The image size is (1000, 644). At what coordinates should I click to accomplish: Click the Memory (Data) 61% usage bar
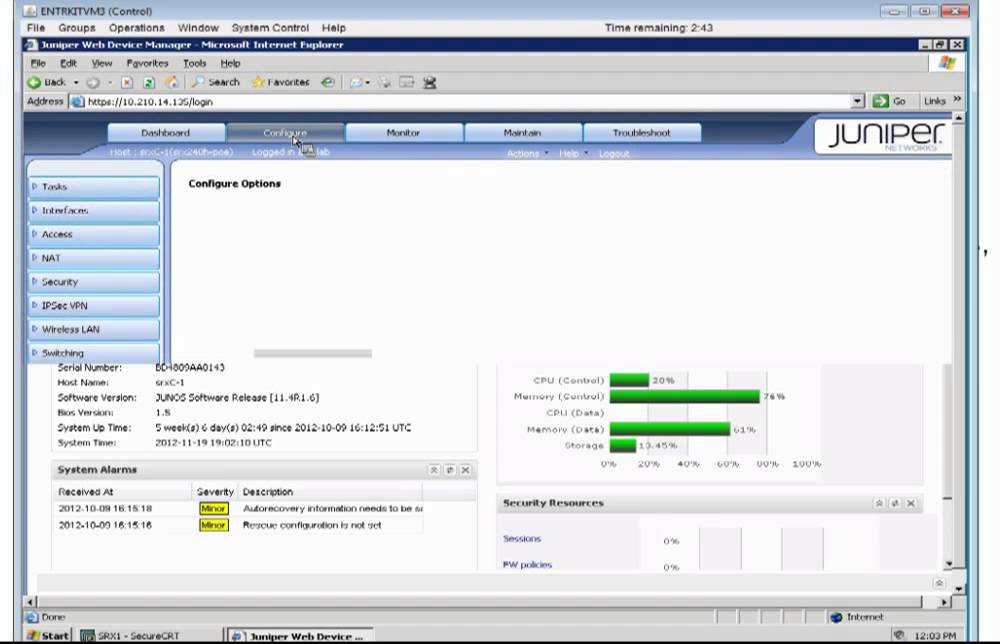pos(670,429)
